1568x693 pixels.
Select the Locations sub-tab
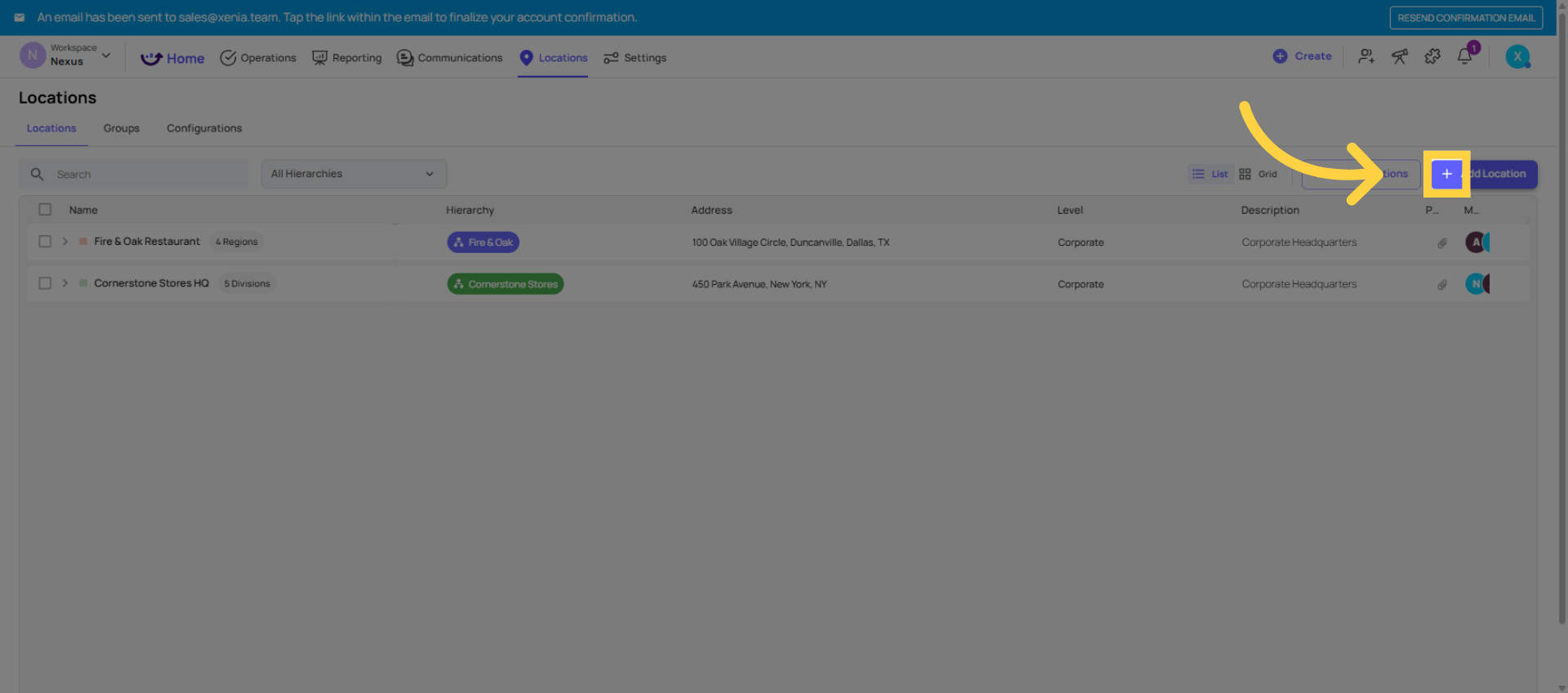pos(51,128)
